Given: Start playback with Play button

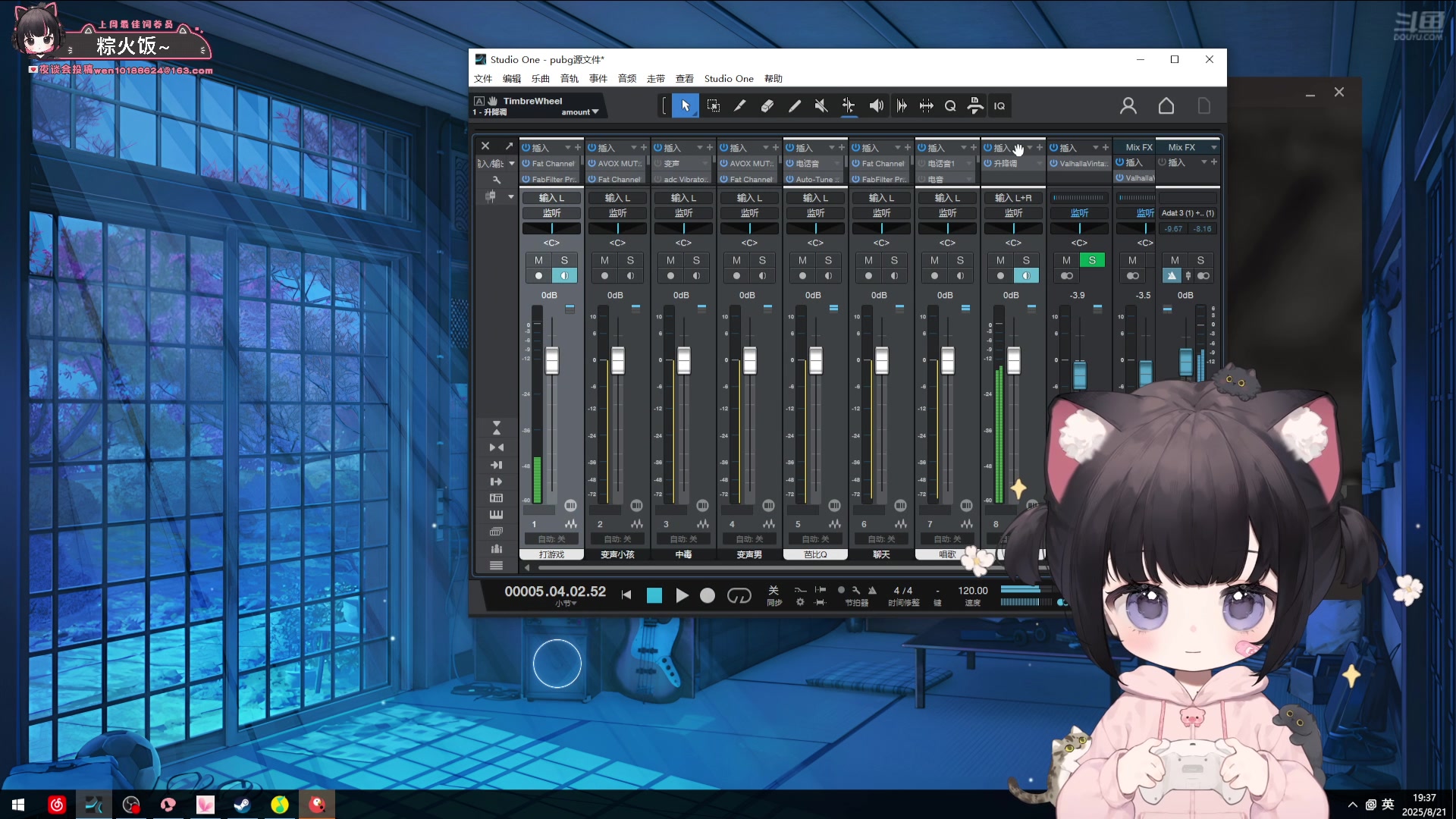Looking at the screenshot, I should [682, 595].
